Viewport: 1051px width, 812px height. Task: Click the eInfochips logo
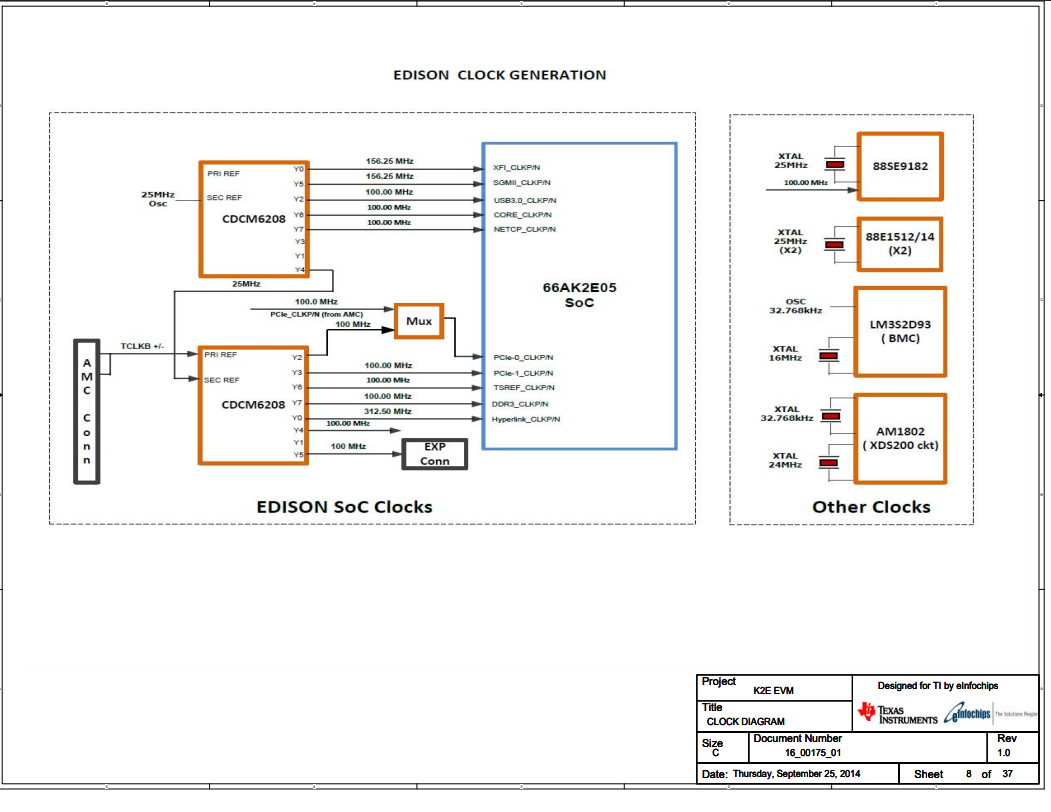[967, 713]
